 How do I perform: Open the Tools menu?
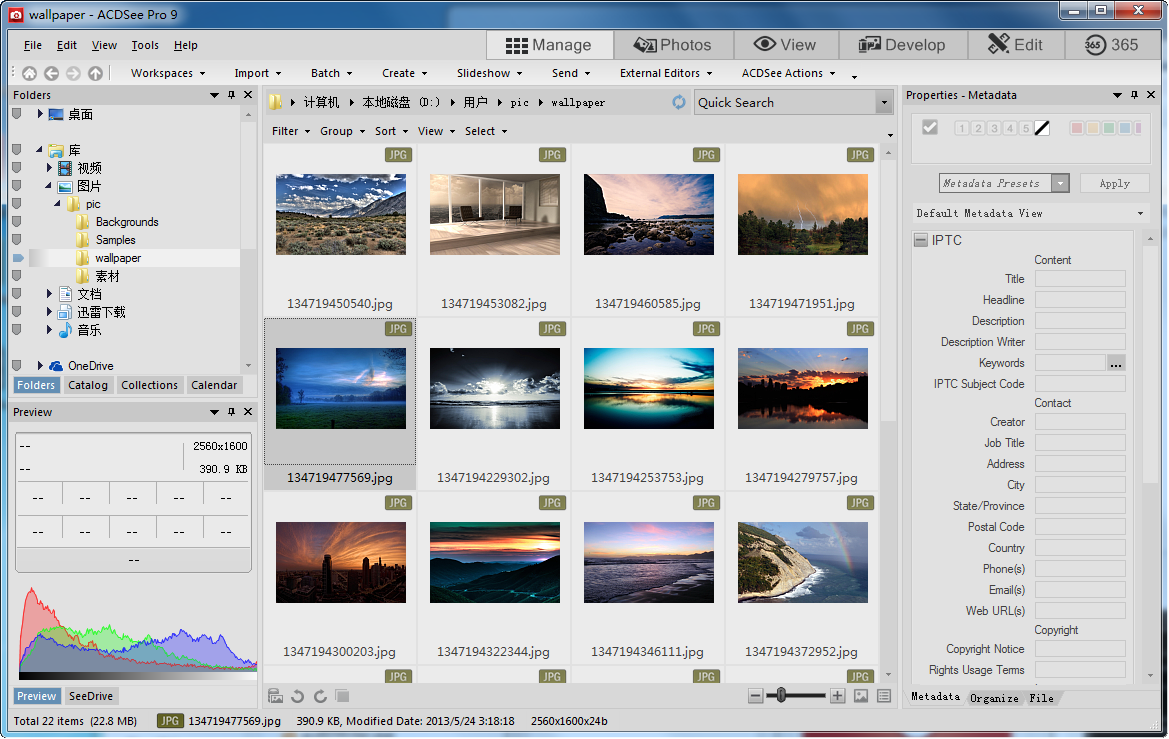(145, 45)
